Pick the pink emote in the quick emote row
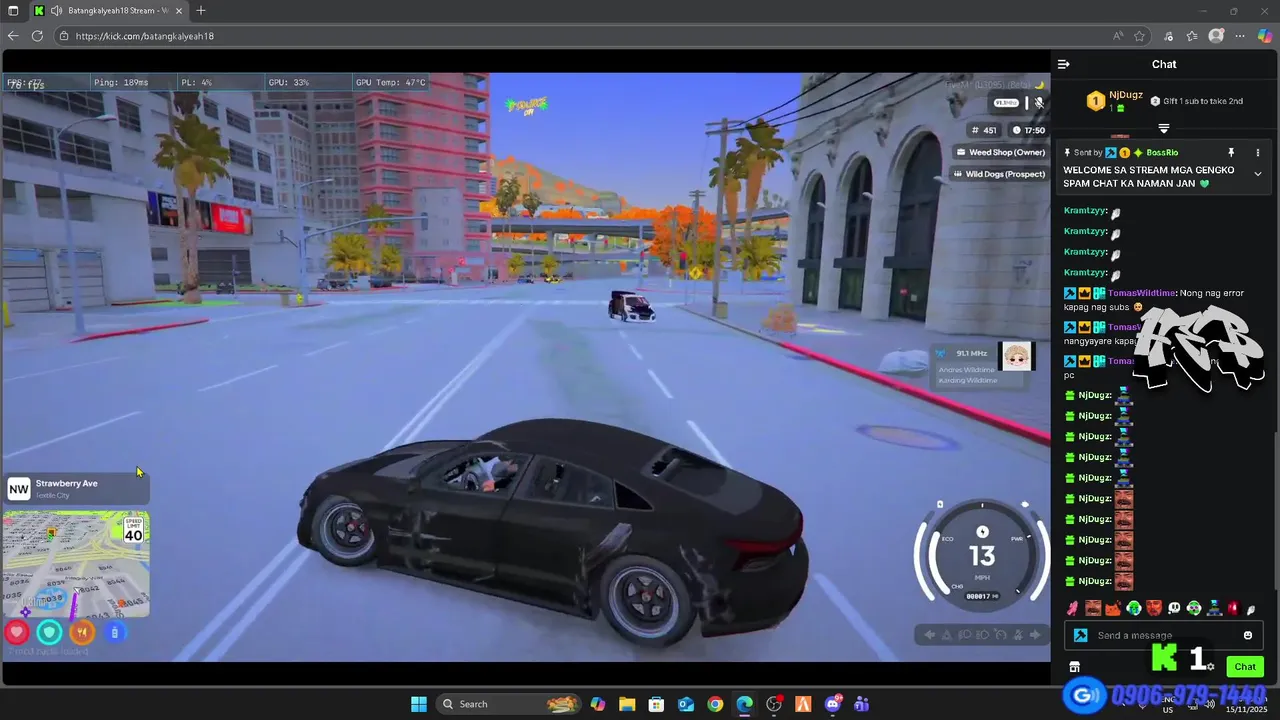The width and height of the screenshot is (1280, 720). click(1072, 608)
